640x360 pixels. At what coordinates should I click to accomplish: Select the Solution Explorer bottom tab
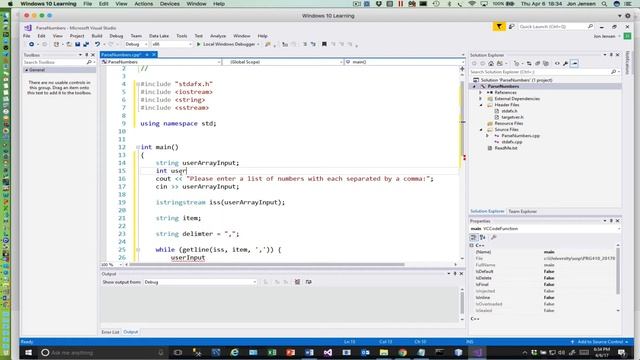[487, 211]
